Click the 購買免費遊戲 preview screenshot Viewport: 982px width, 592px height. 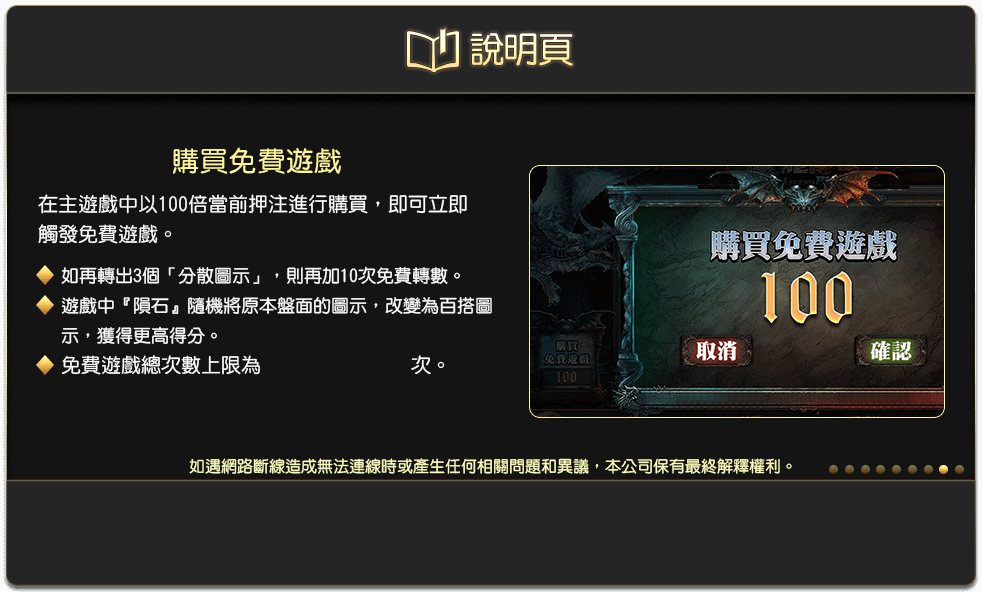click(736, 291)
